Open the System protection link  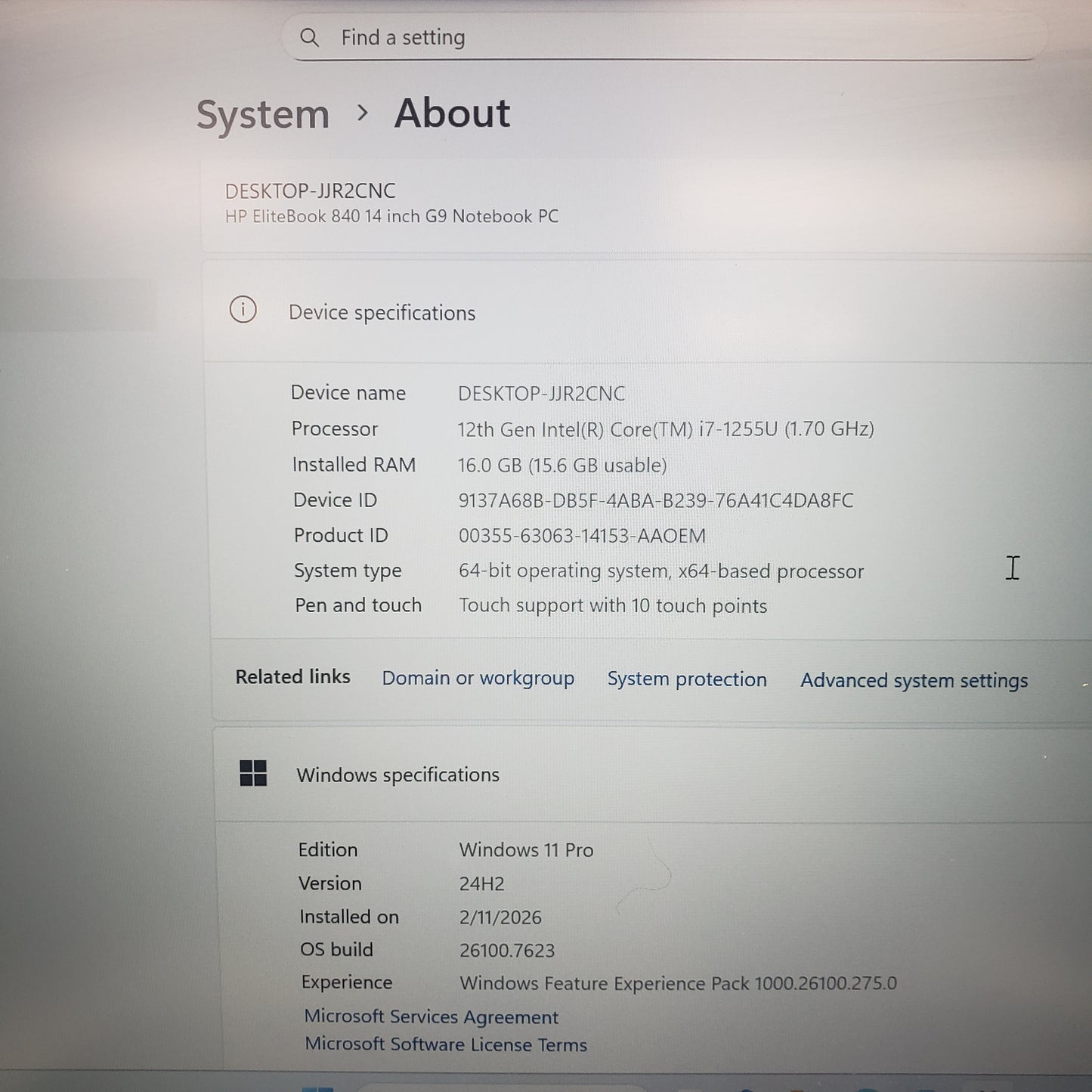[686, 679]
